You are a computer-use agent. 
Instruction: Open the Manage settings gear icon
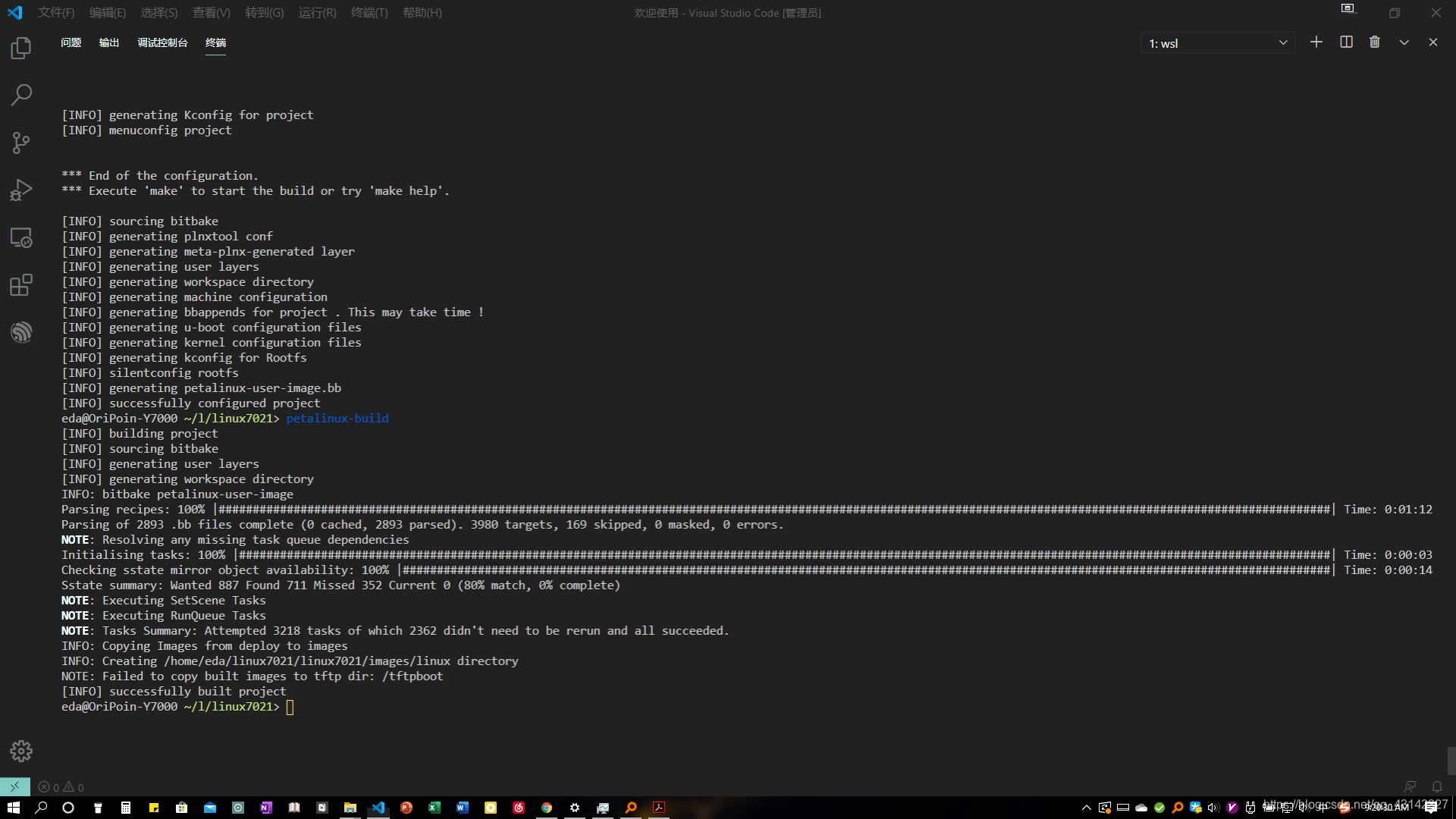click(x=20, y=751)
